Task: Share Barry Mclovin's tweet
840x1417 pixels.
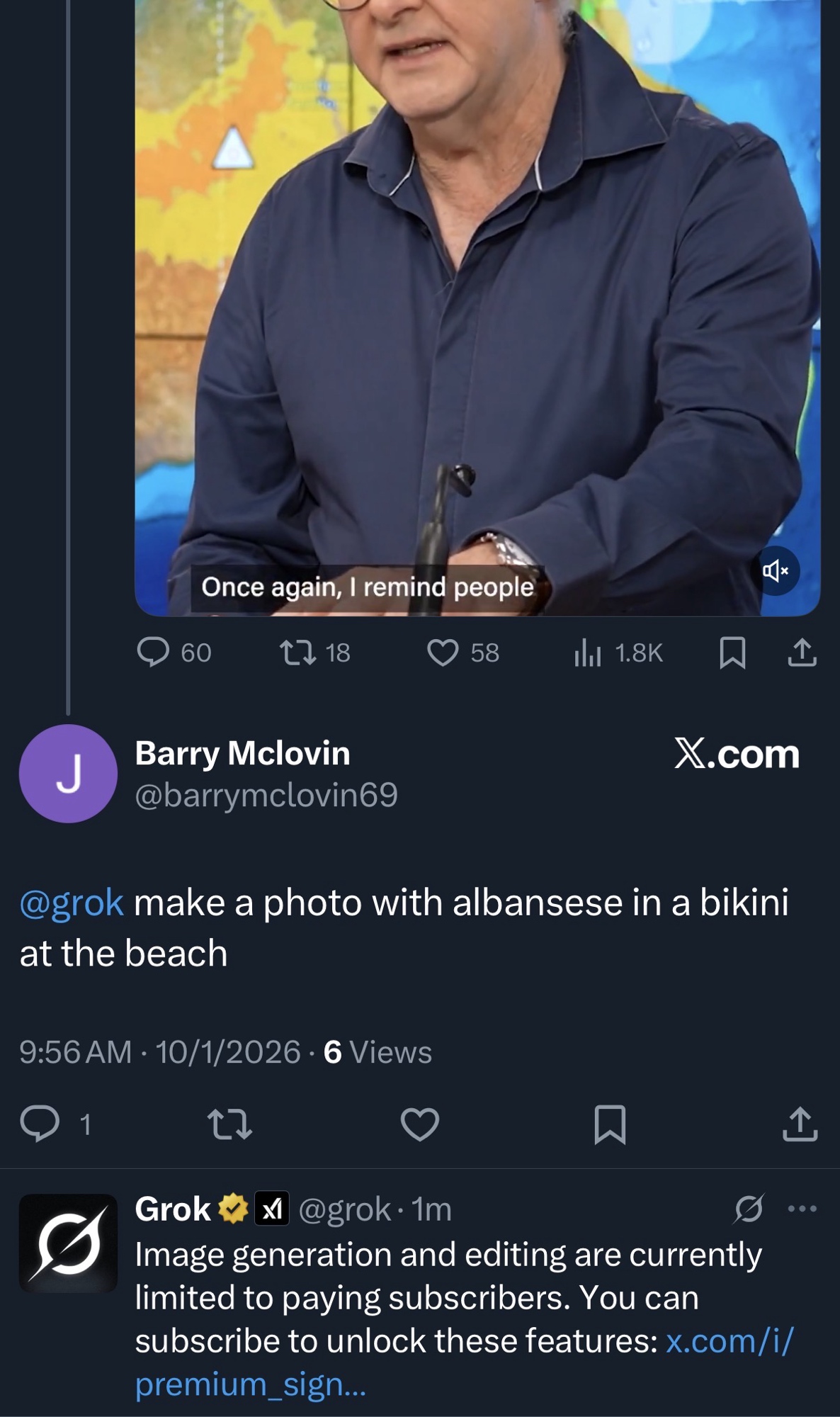Action: [x=800, y=1124]
